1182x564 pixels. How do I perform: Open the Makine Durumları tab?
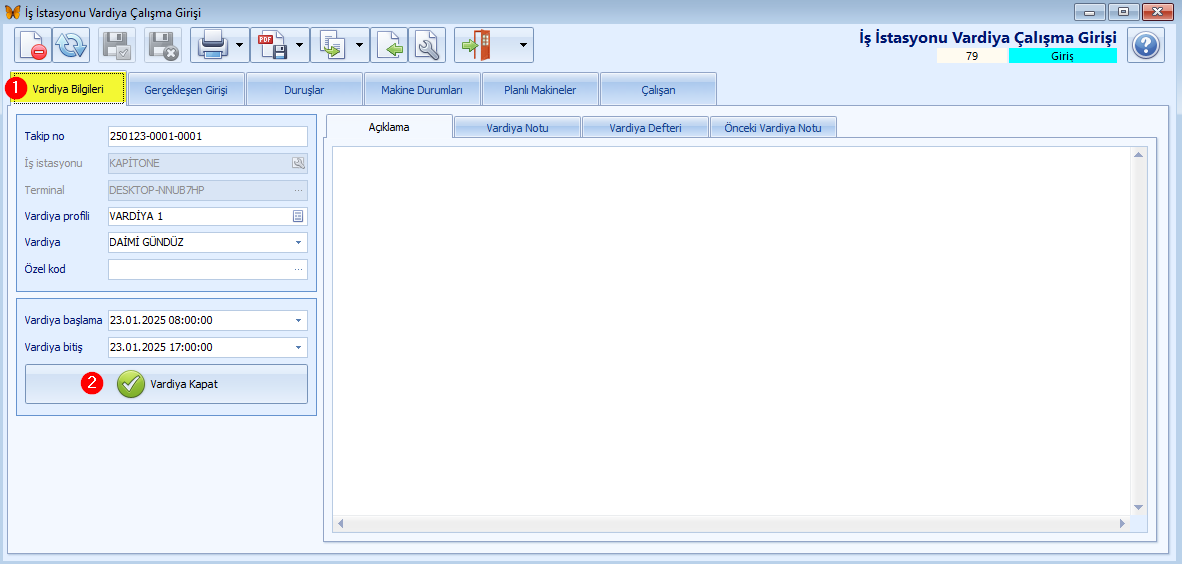421,90
